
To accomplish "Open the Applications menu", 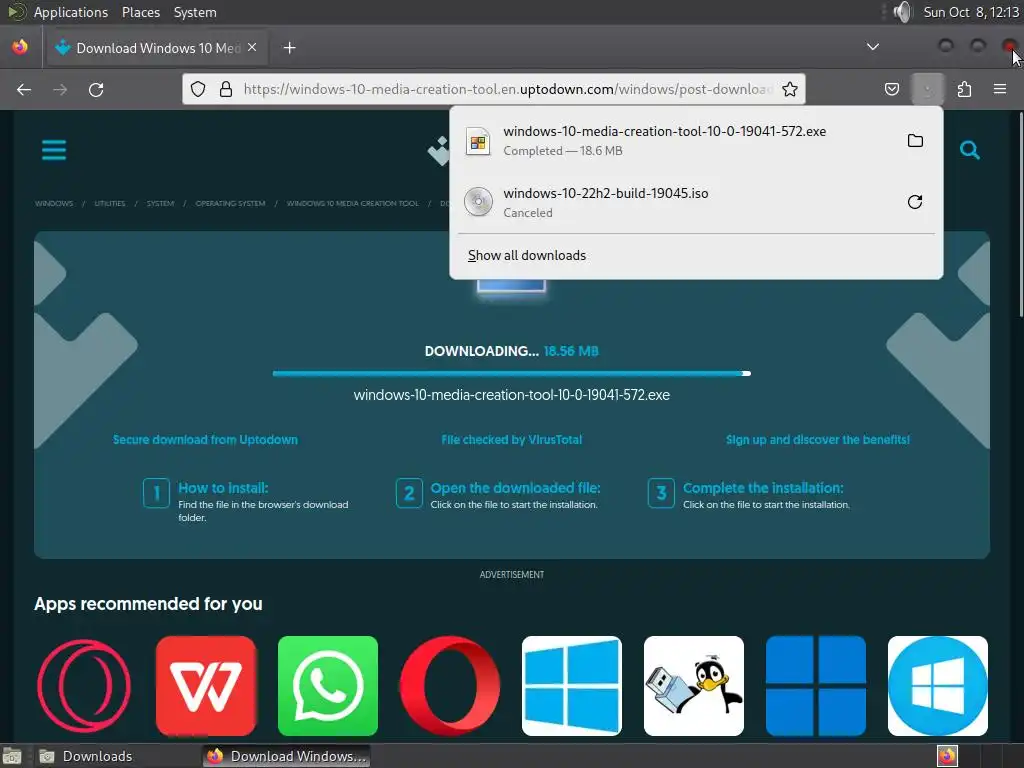I will [x=71, y=12].
